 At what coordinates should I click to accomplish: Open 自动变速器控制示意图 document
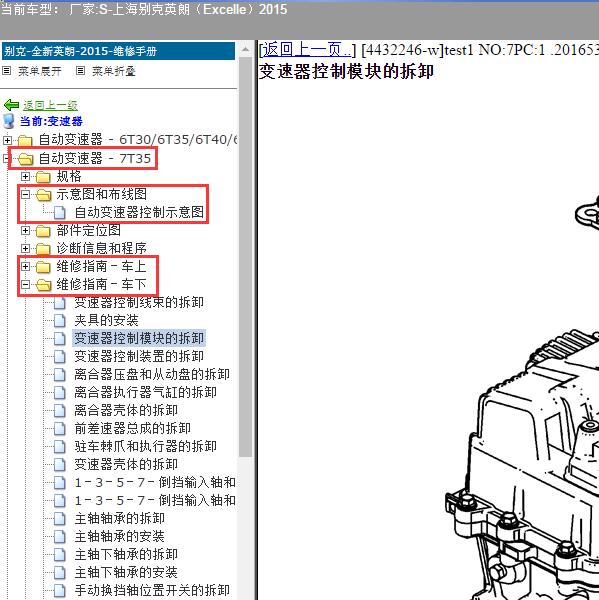pyautogui.click(x=139, y=212)
